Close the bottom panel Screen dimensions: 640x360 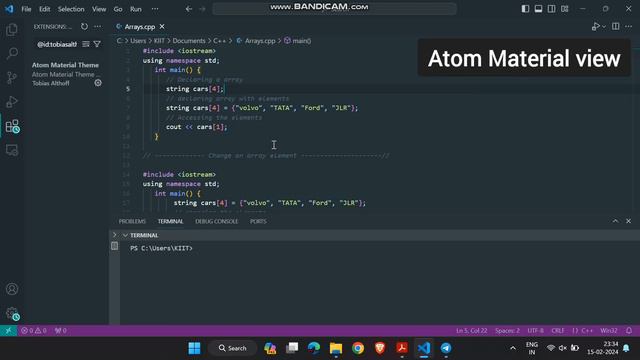coord(629,221)
